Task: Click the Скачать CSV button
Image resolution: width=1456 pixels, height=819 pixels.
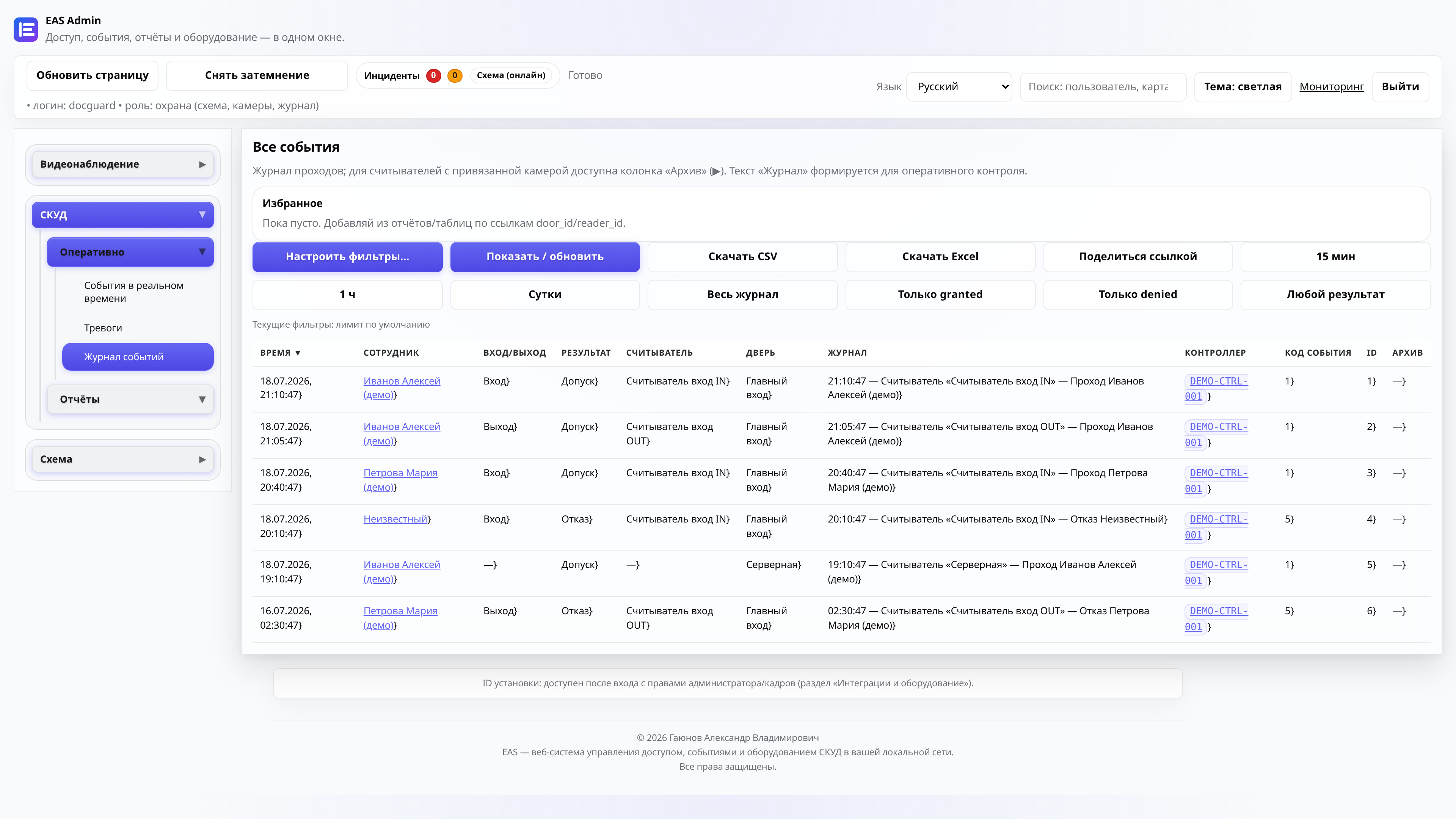Action: tap(742, 257)
